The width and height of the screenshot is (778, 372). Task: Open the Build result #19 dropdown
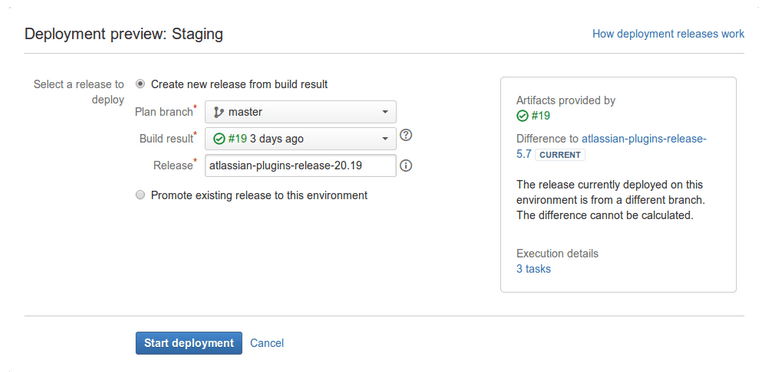tap(301, 139)
